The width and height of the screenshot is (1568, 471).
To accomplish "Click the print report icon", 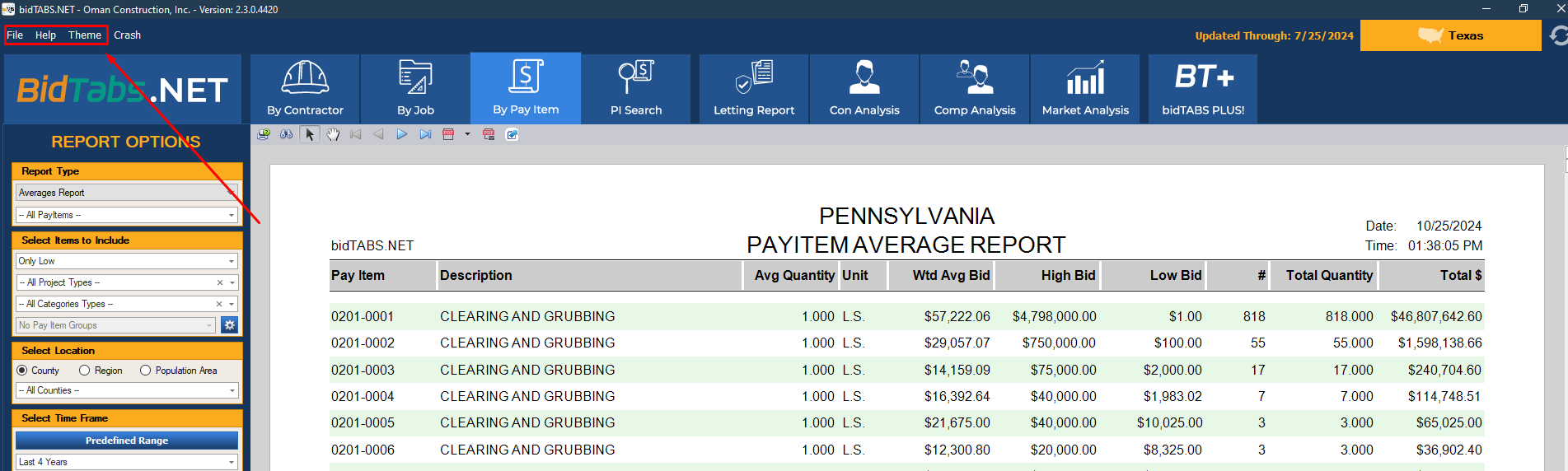I will 264,134.
